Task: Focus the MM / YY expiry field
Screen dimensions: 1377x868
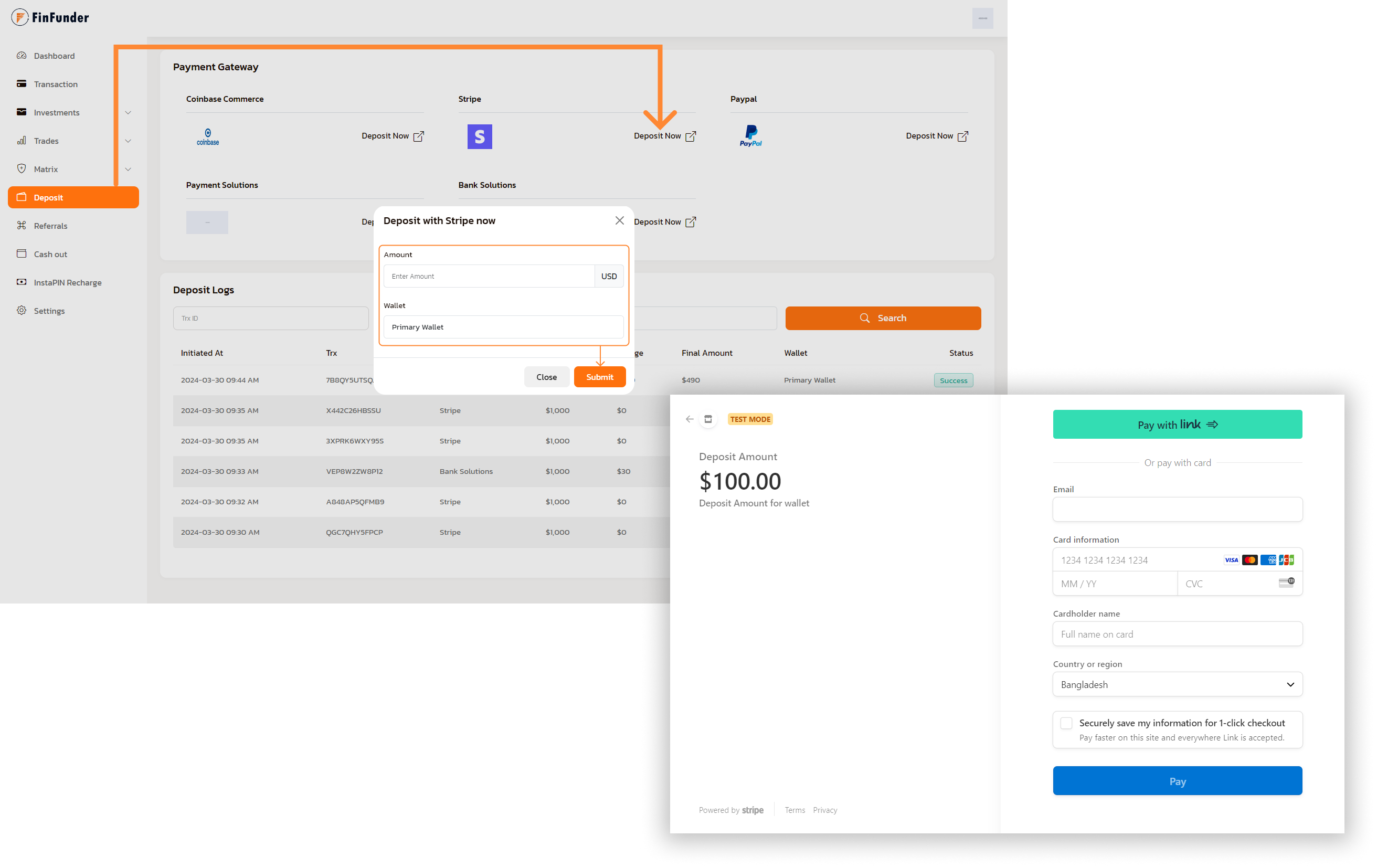Action: point(1115,584)
